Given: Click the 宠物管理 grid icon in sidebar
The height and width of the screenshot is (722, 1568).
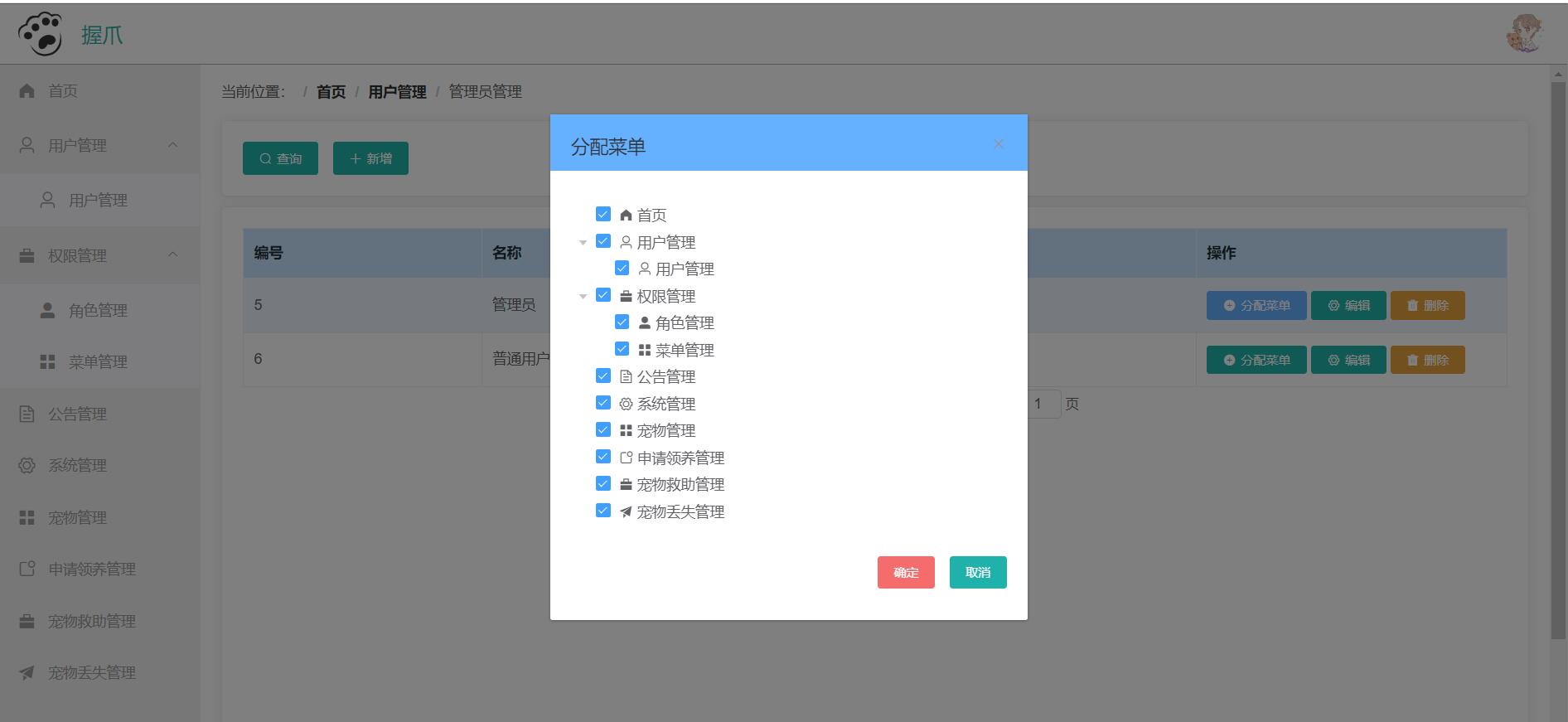Looking at the screenshot, I should coord(27,517).
